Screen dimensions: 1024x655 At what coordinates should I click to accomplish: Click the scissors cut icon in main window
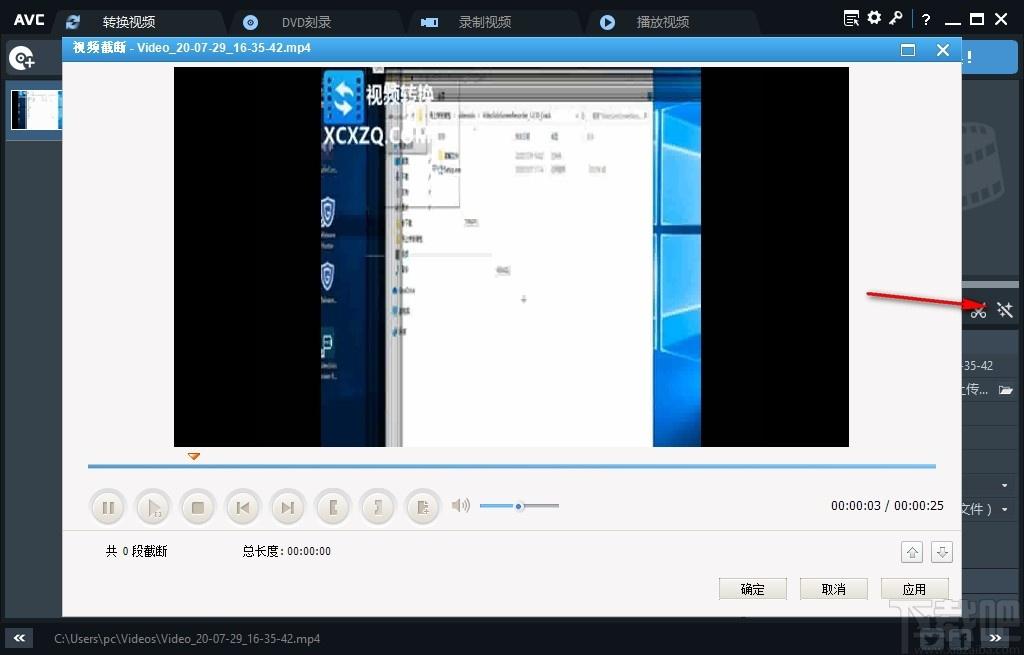coord(978,310)
